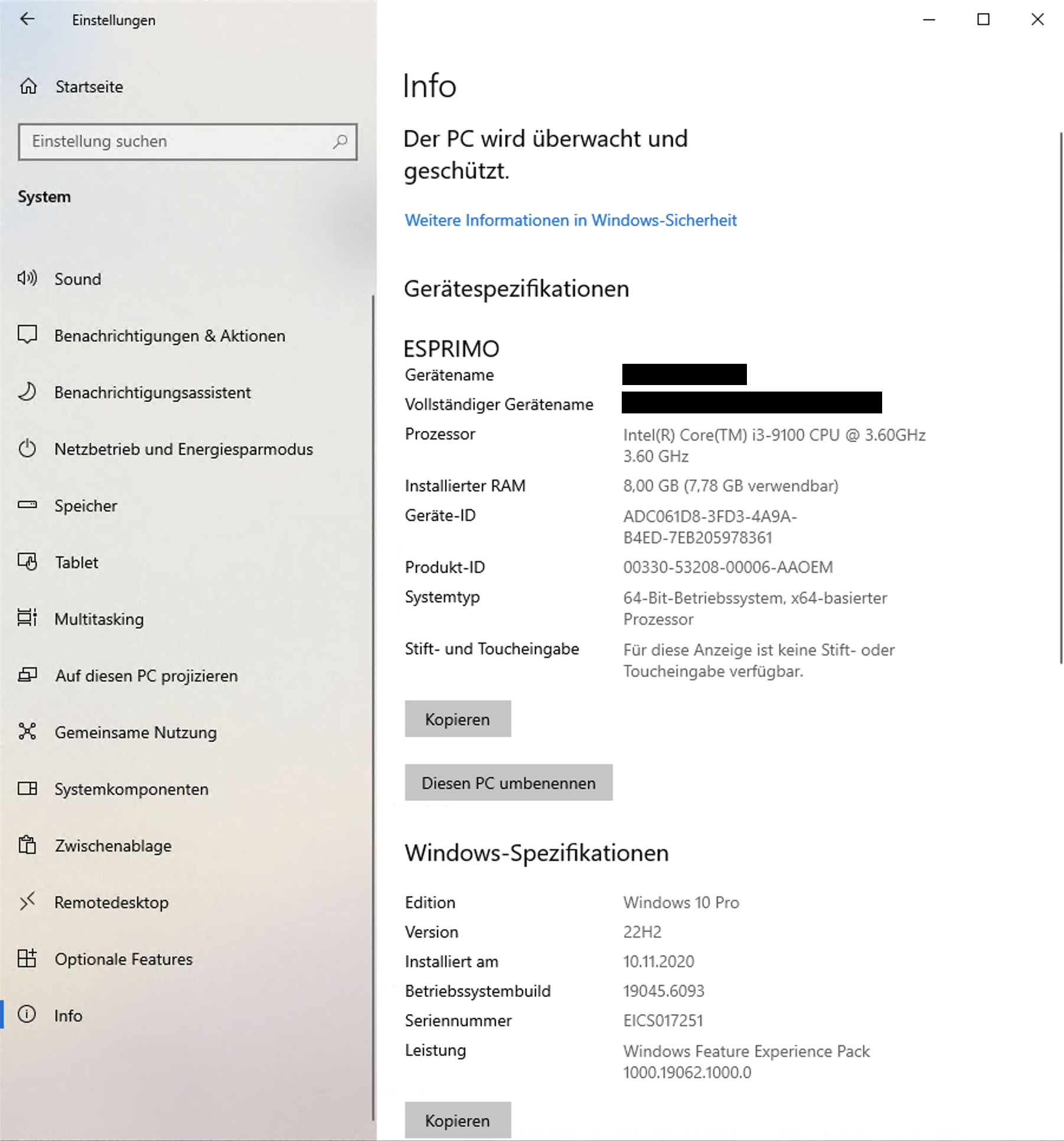Click the search magnifier icon

pos(340,142)
